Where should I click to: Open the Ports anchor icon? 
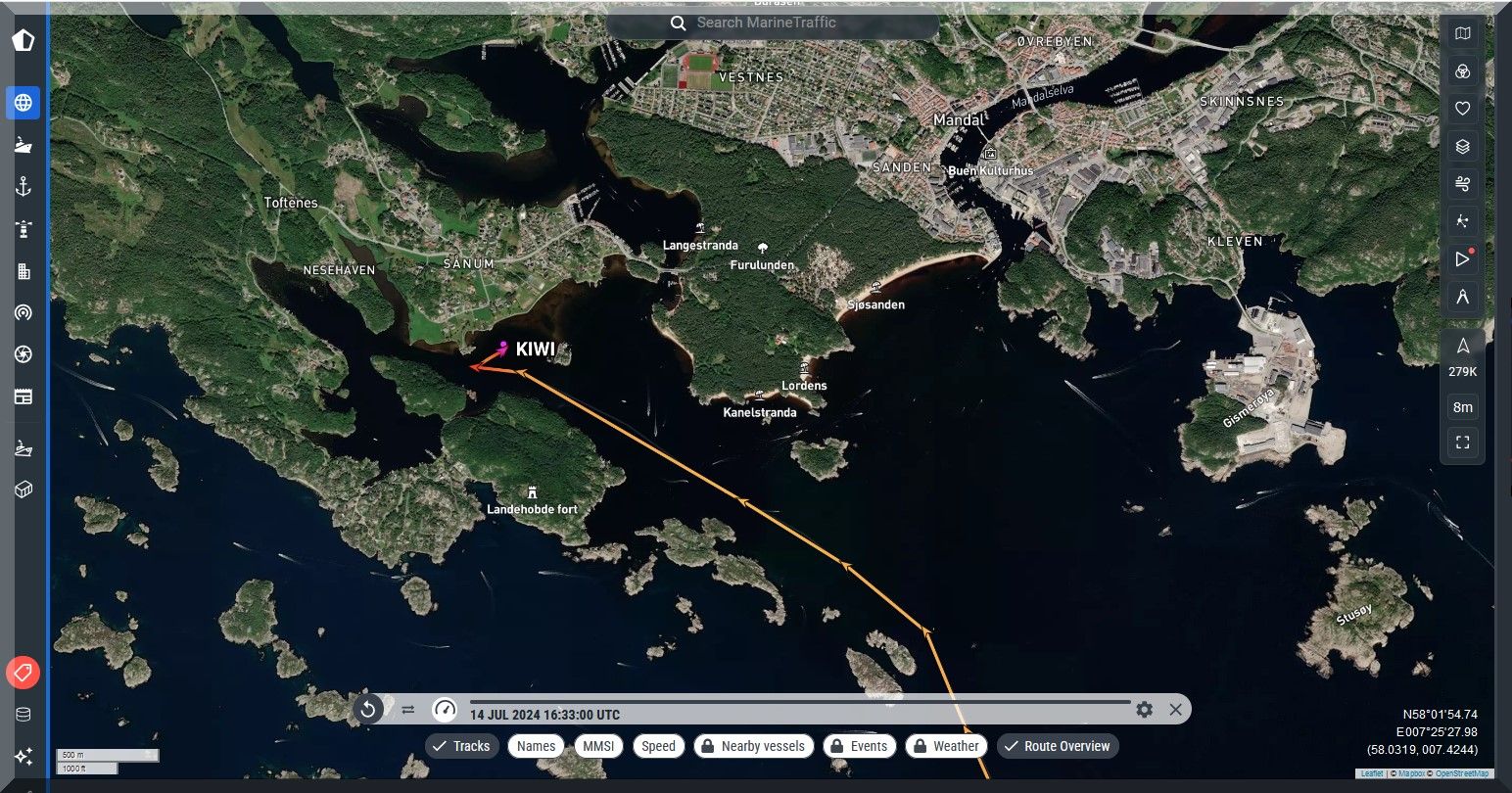[x=24, y=187]
